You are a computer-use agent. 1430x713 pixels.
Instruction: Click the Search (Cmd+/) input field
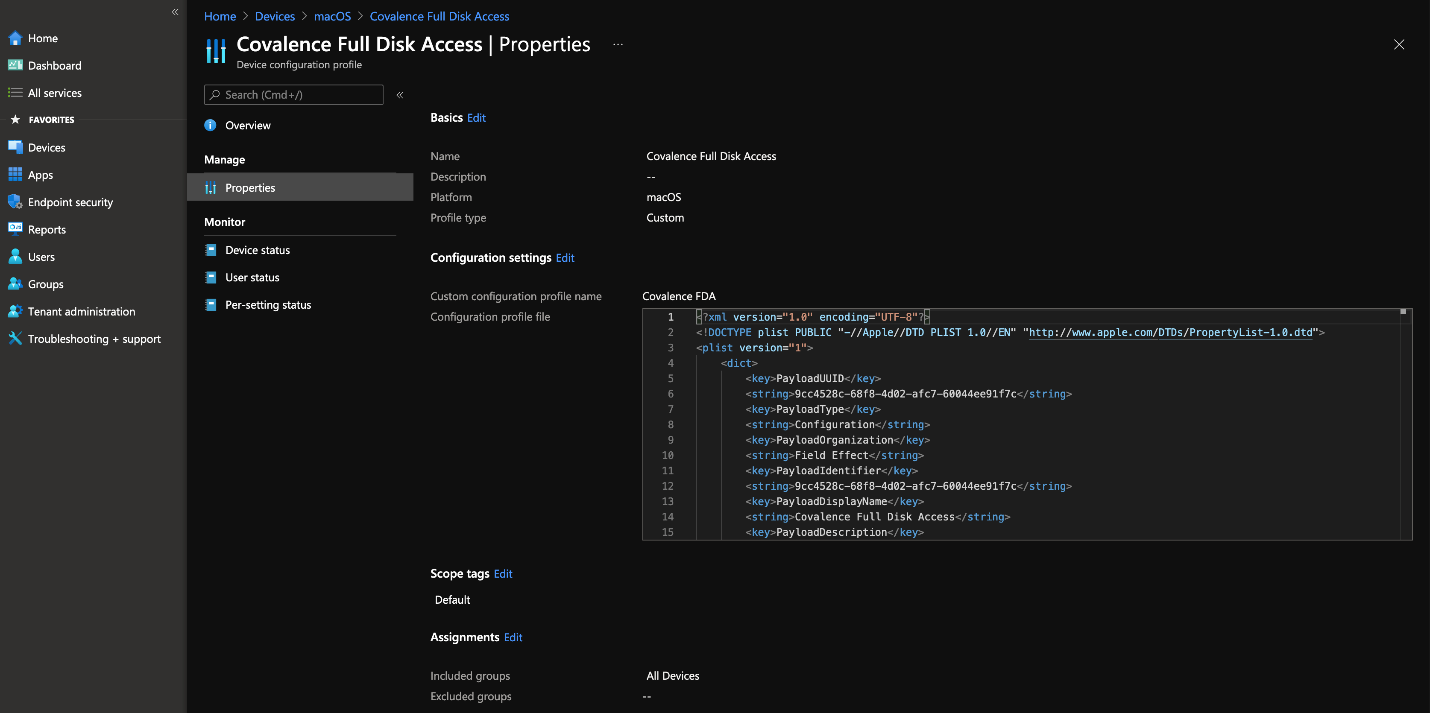click(x=294, y=95)
